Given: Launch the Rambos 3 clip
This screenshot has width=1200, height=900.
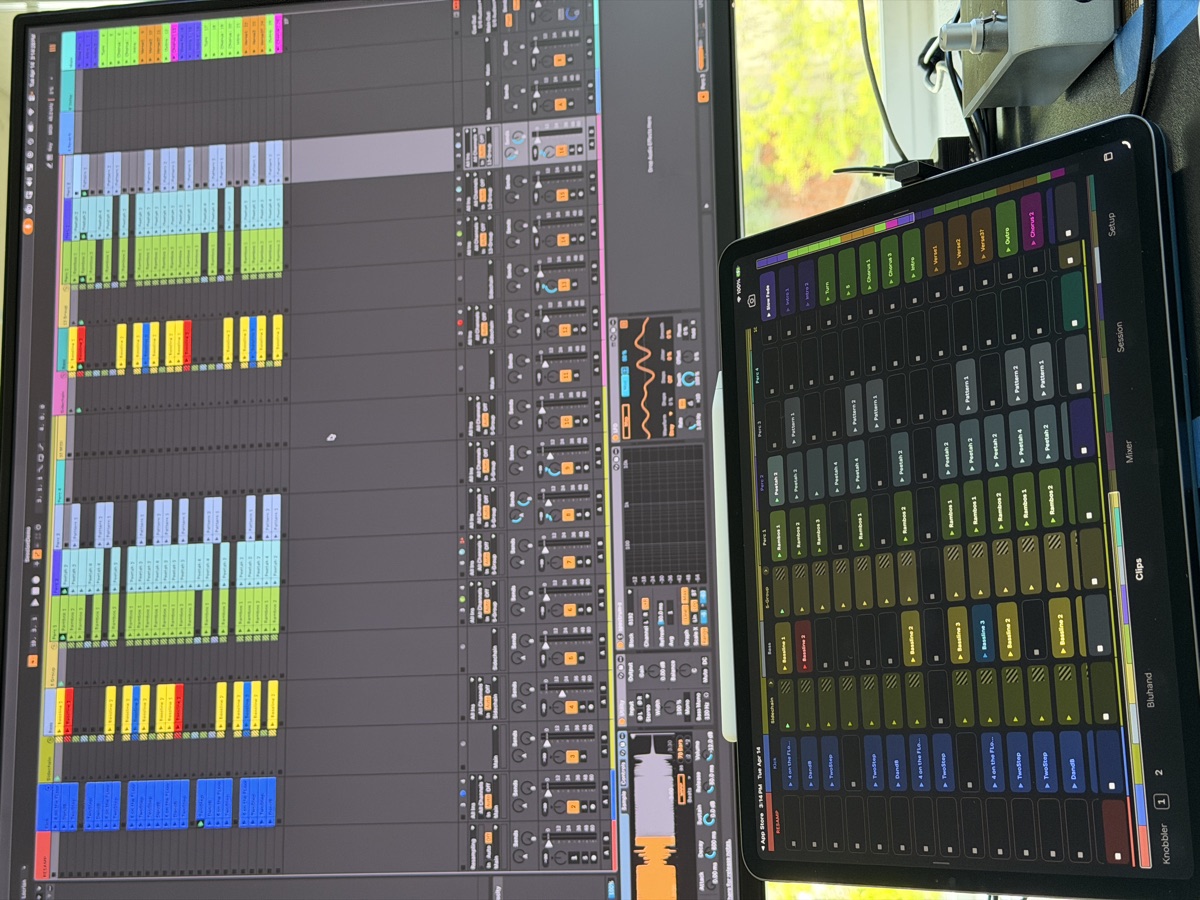Looking at the screenshot, I should point(819,532).
